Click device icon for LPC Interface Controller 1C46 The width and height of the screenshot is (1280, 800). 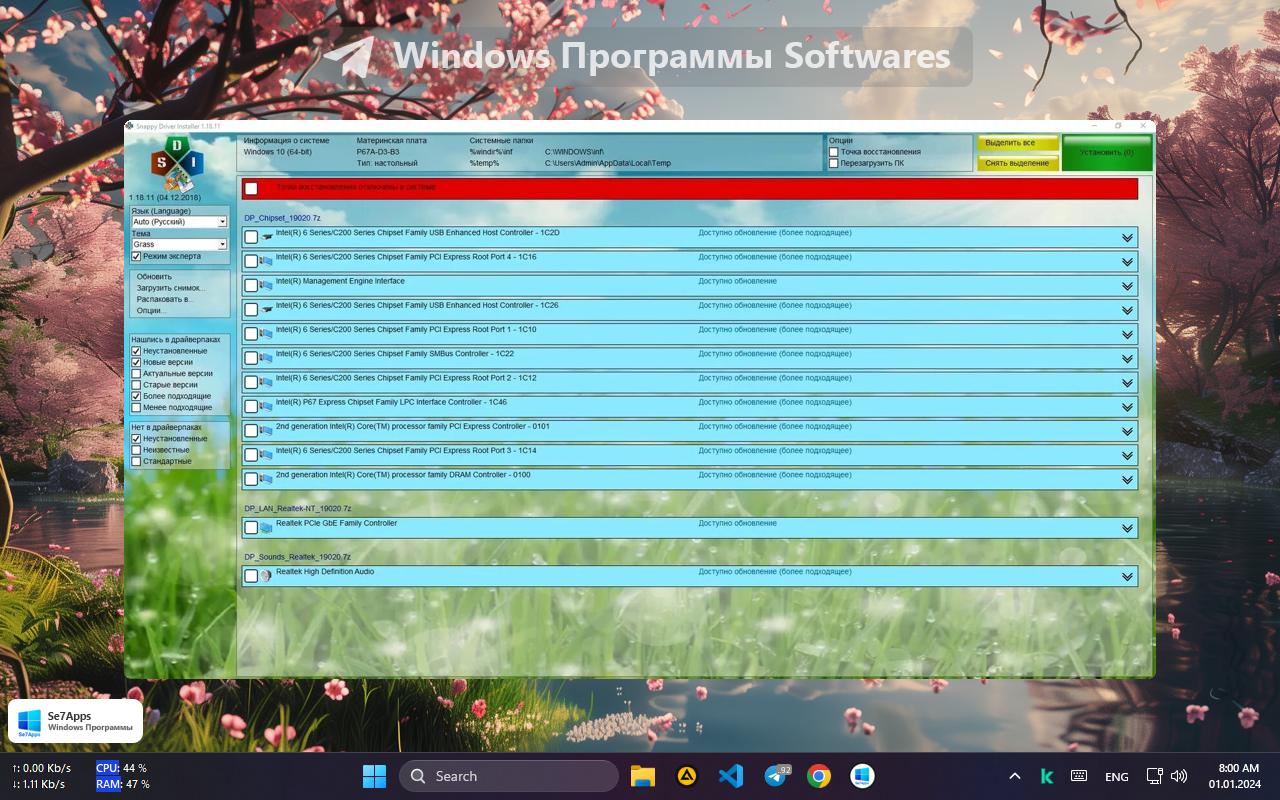pos(266,407)
